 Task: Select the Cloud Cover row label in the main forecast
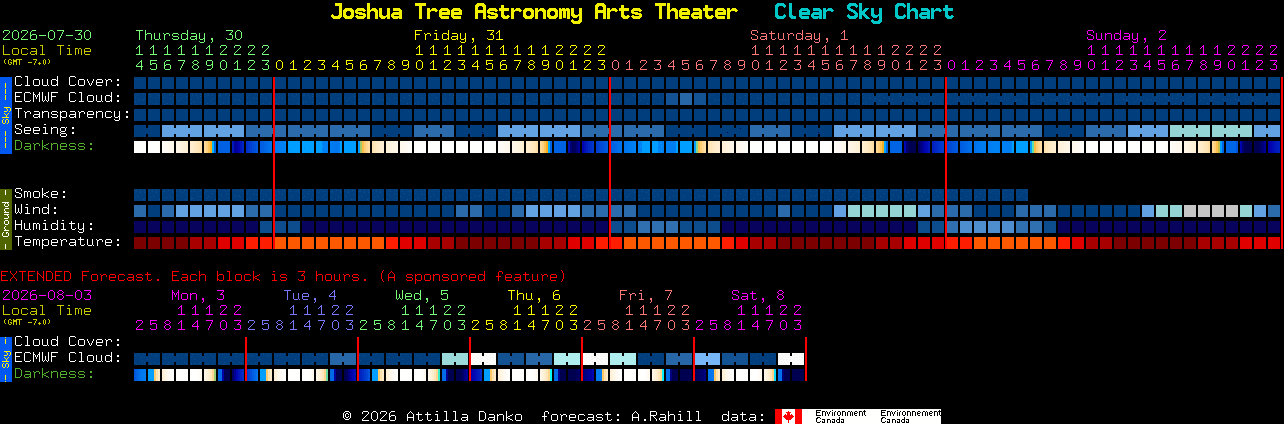tap(68, 82)
